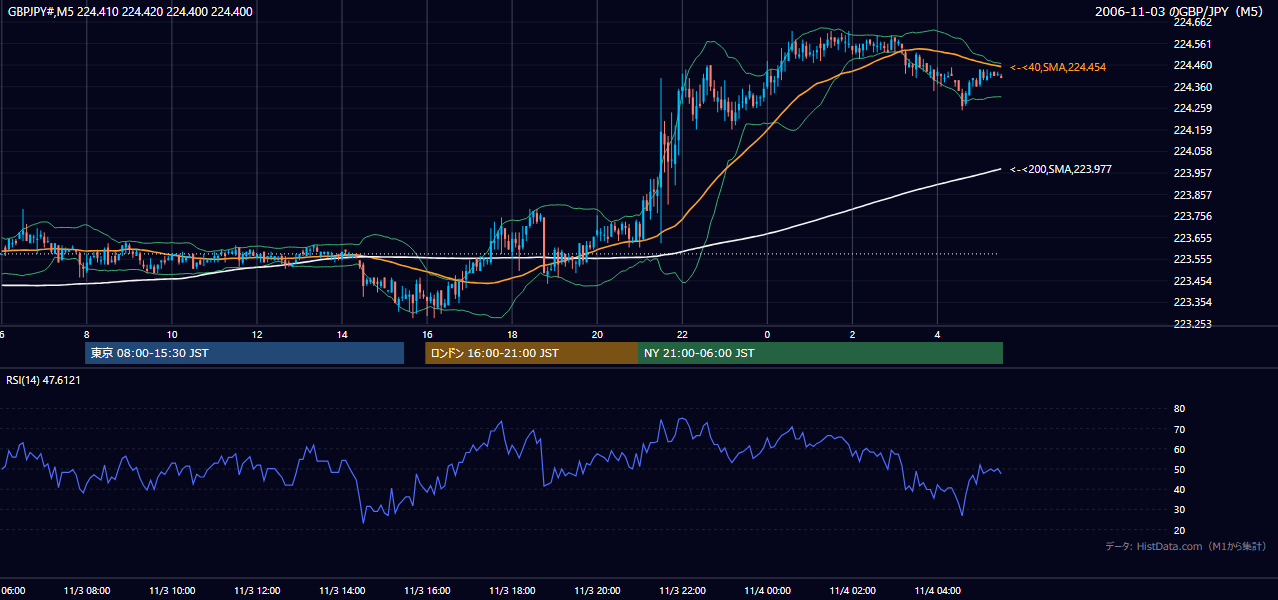Click the 11/3 12:00 time axis label
Screen dimensions: 1278x600
click(257, 591)
